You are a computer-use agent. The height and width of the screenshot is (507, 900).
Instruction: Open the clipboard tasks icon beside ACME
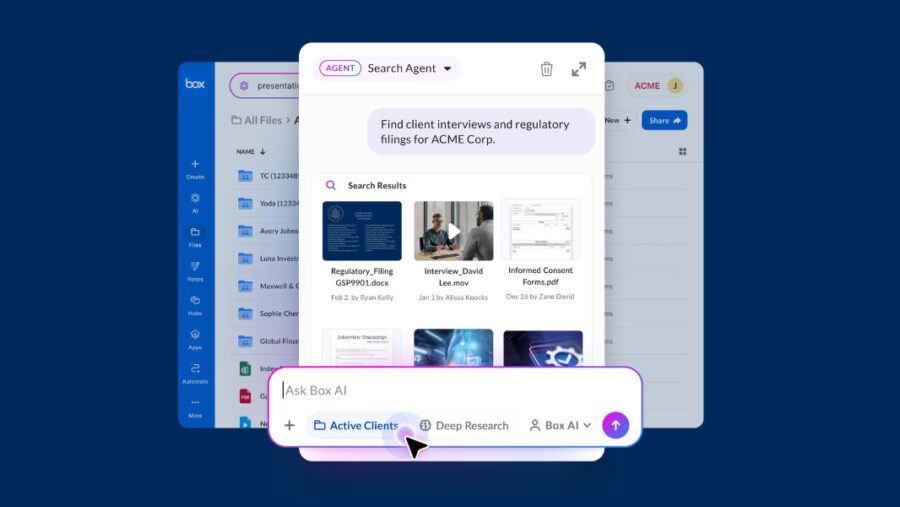610,86
